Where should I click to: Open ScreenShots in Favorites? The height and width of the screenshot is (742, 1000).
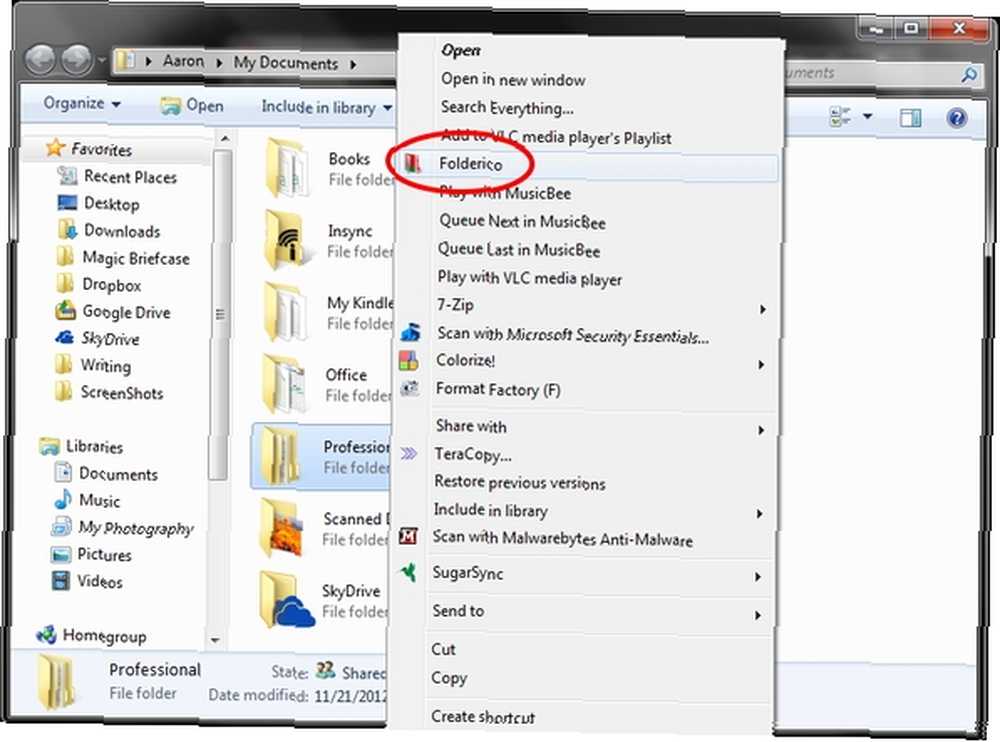pyautogui.click(x=122, y=392)
